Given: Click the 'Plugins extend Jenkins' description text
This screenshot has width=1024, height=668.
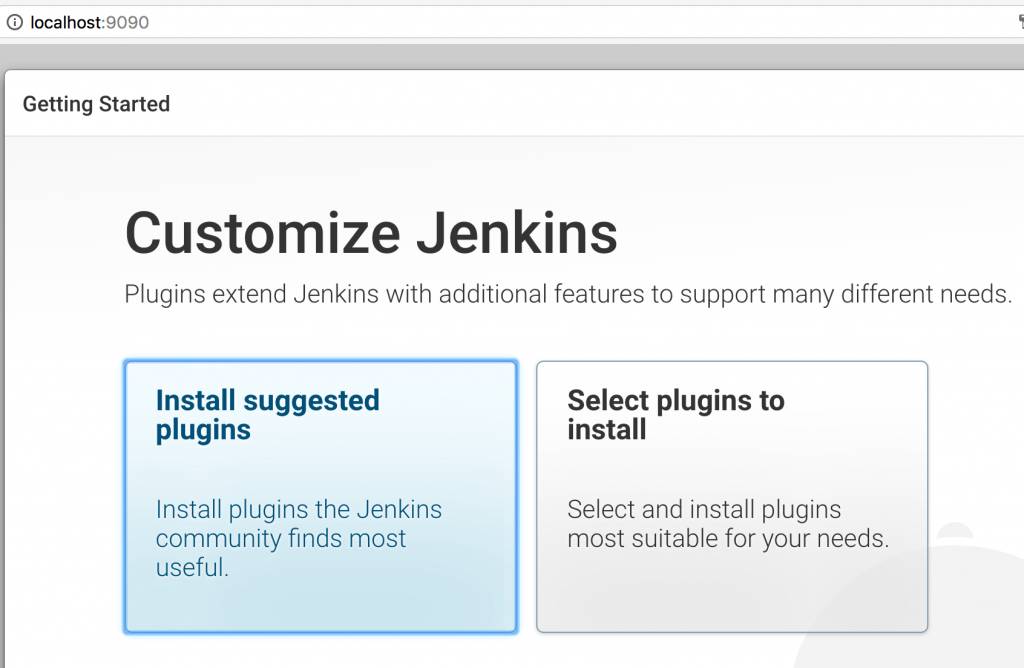Looking at the screenshot, I should tap(568, 294).
